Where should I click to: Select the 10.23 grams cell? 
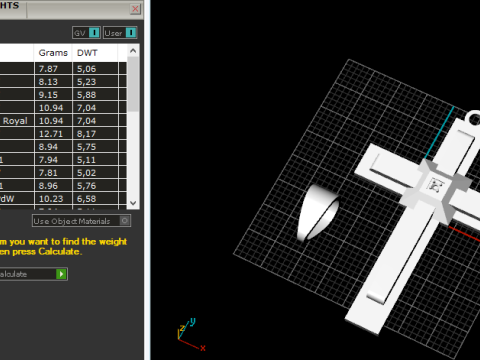[53, 199]
